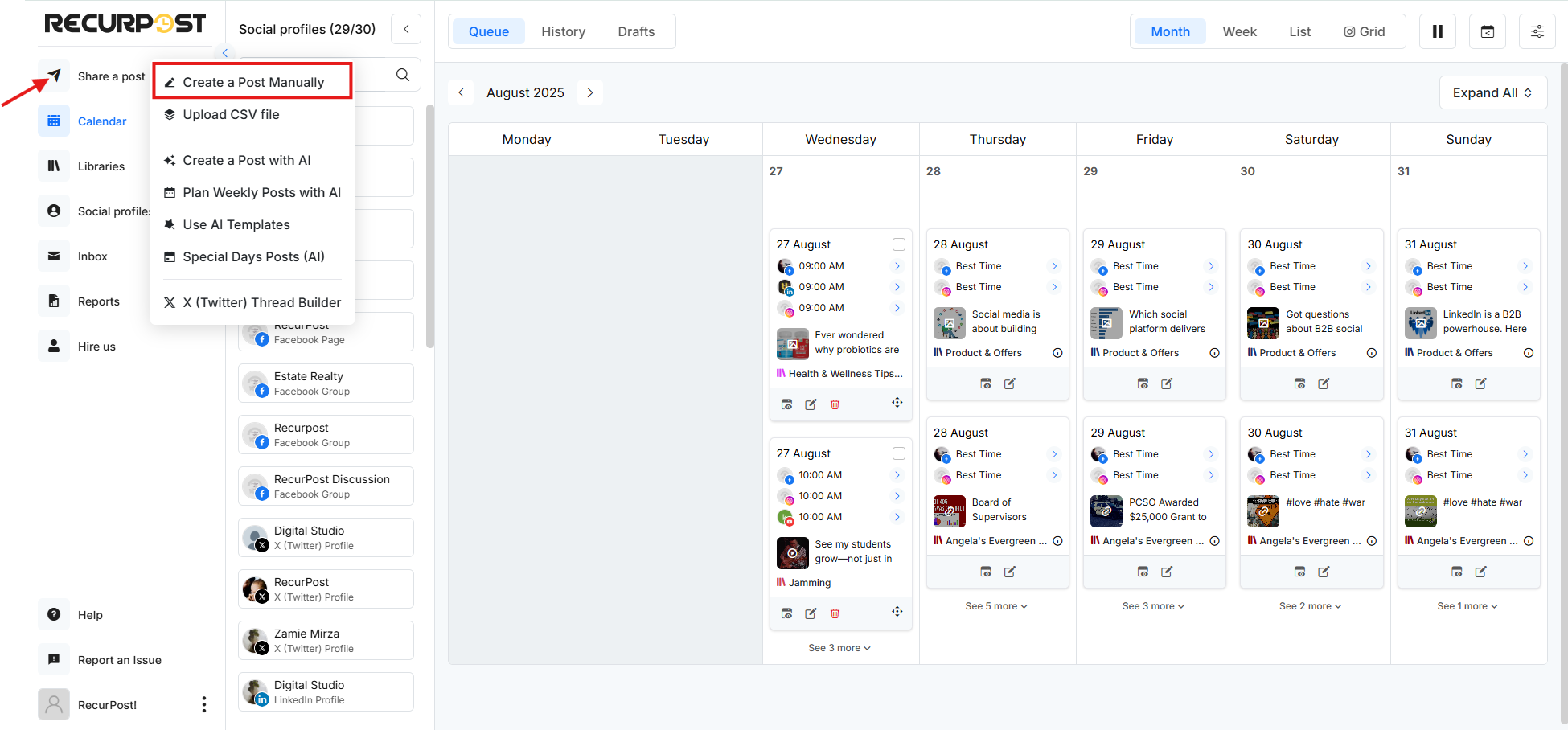Open the Libraries sidebar icon
The width and height of the screenshot is (1568, 730).
coord(54,166)
